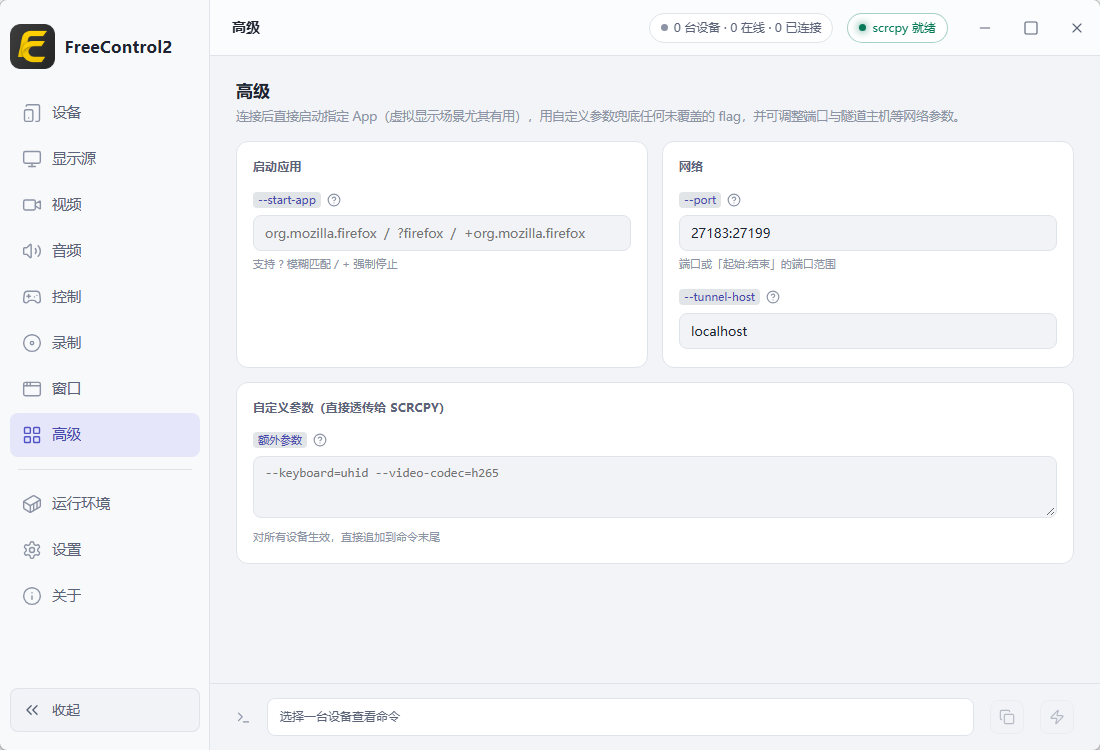
Task: Click the 设备 phone icon in the sidebar
Action: (32, 113)
